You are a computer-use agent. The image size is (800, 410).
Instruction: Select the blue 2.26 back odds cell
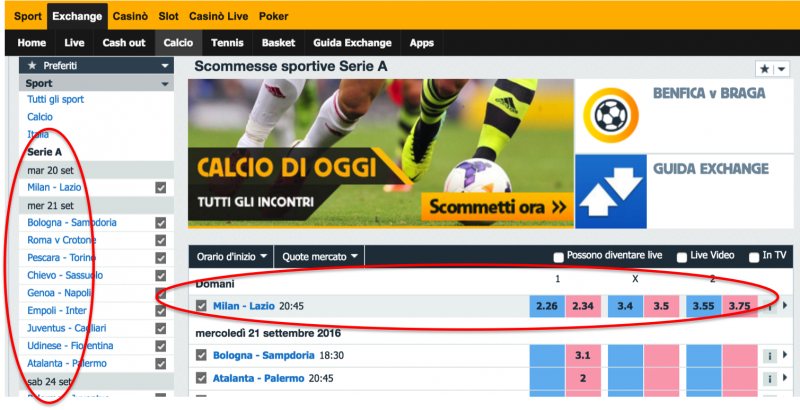coord(547,306)
